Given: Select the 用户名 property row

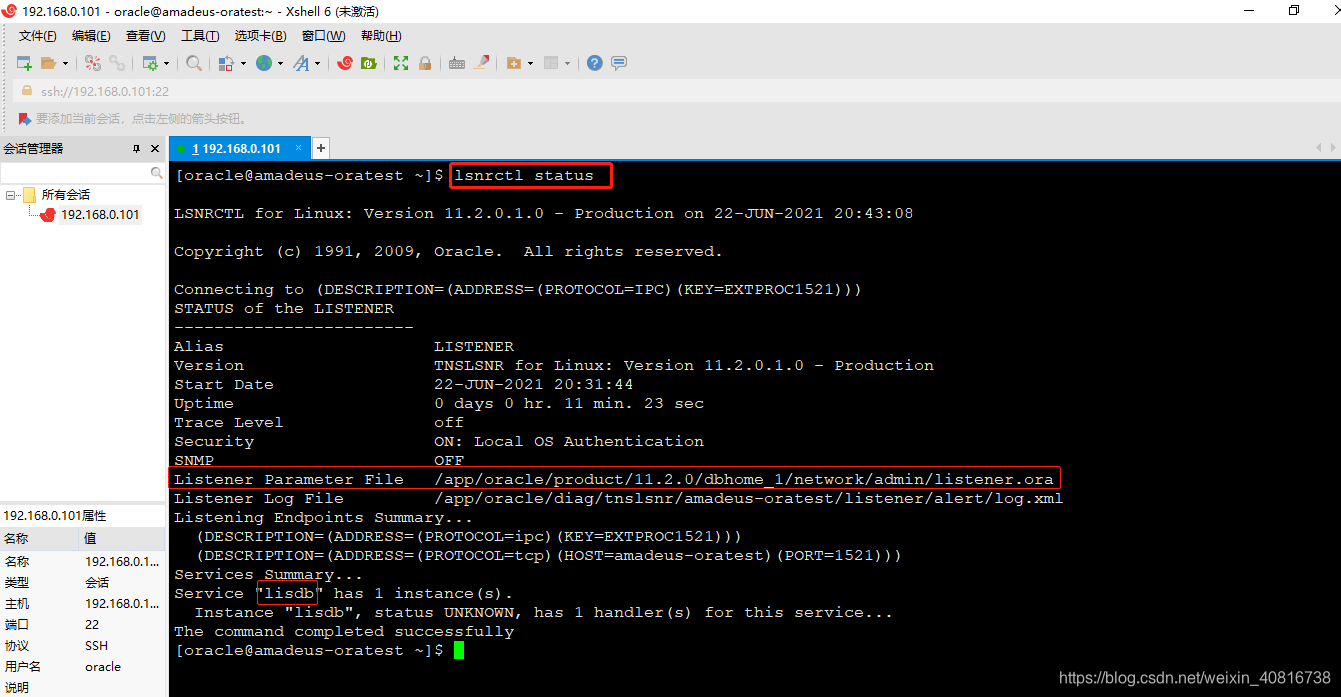Looking at the screenshot, I should (83, 666).
